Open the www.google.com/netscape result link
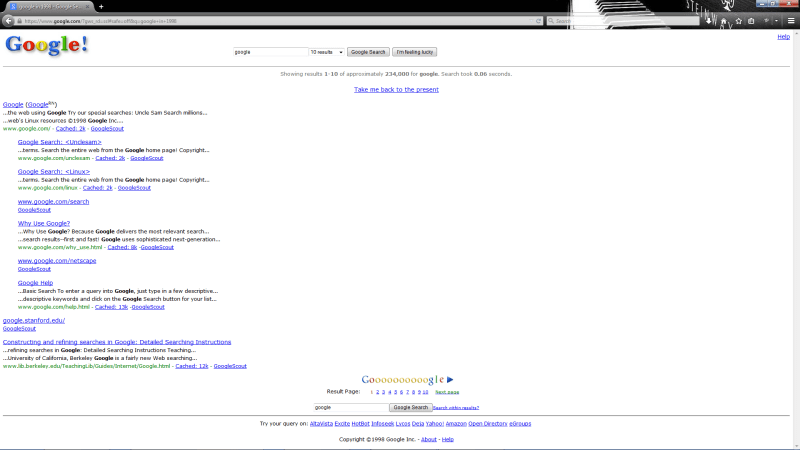 pos(57,261)
